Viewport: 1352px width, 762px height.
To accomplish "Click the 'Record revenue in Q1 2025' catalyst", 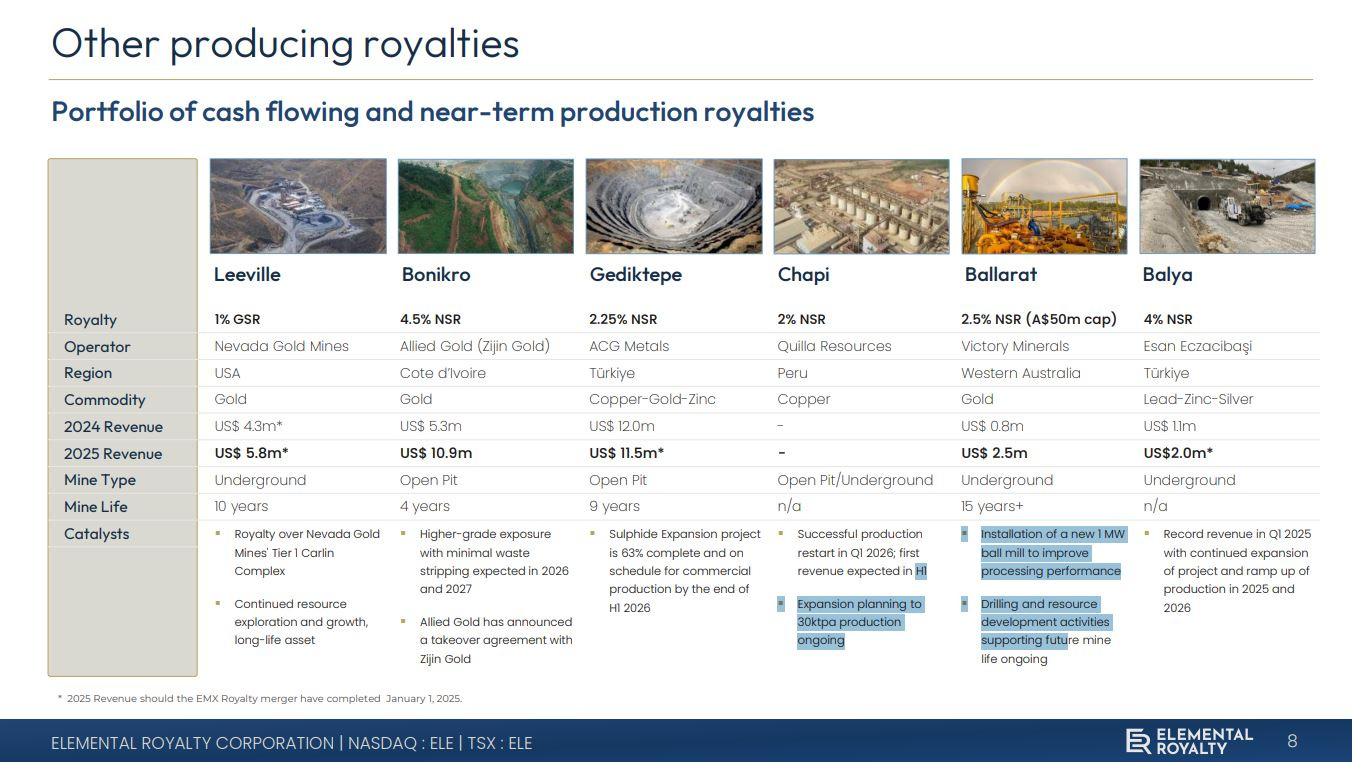I will click(1237, 571).
